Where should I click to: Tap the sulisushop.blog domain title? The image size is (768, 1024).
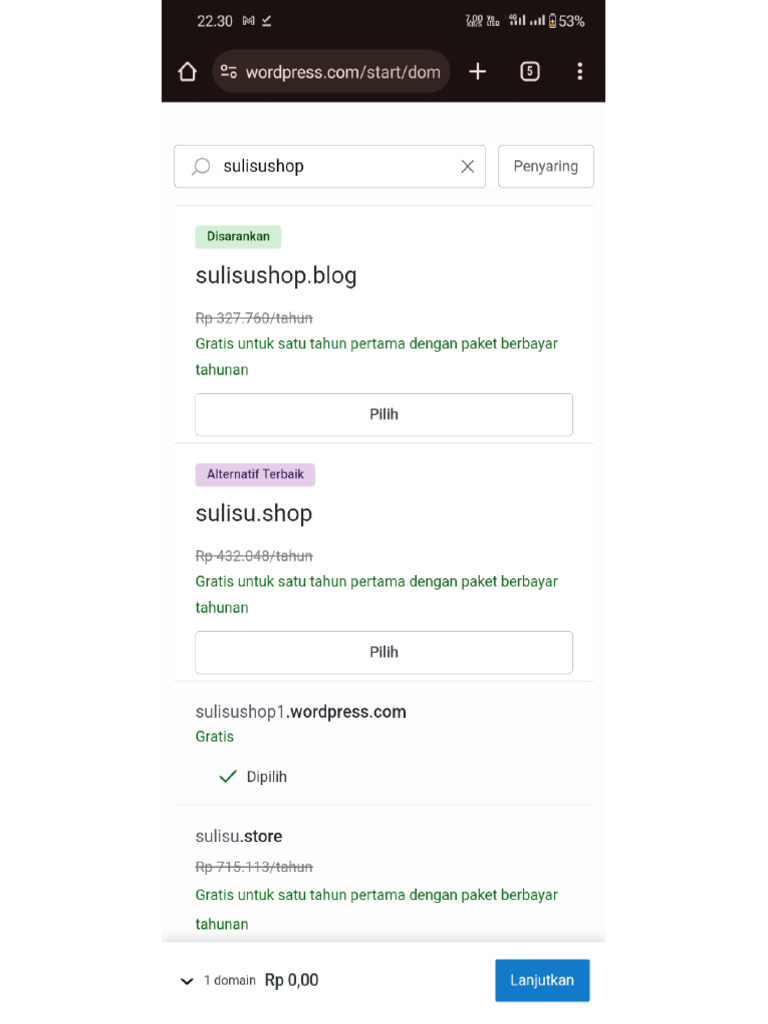point(276,276)
